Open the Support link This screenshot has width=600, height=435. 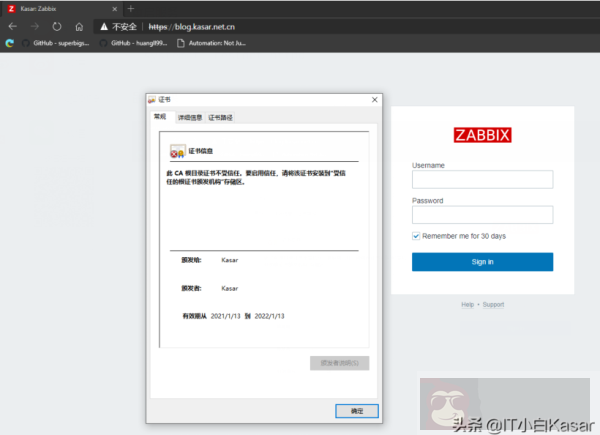pyautogui.click(x=493, y=305)
